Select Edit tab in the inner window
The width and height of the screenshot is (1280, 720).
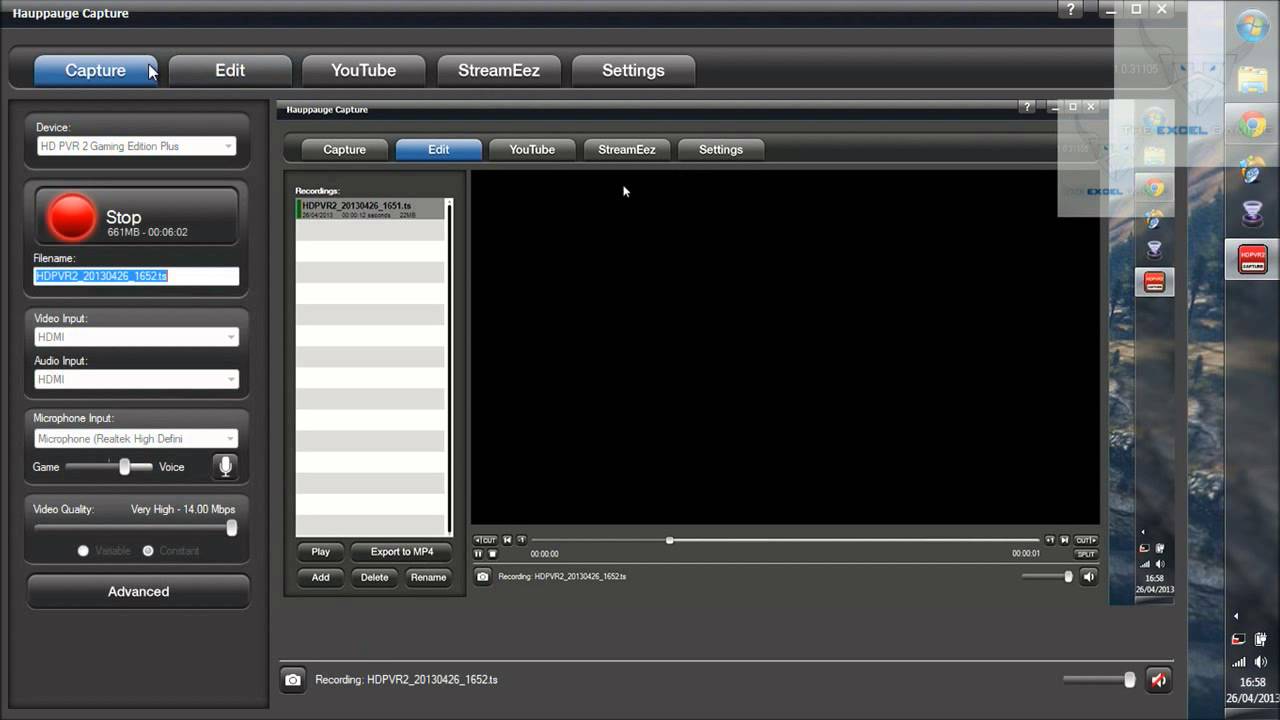[x=439, y=150]
